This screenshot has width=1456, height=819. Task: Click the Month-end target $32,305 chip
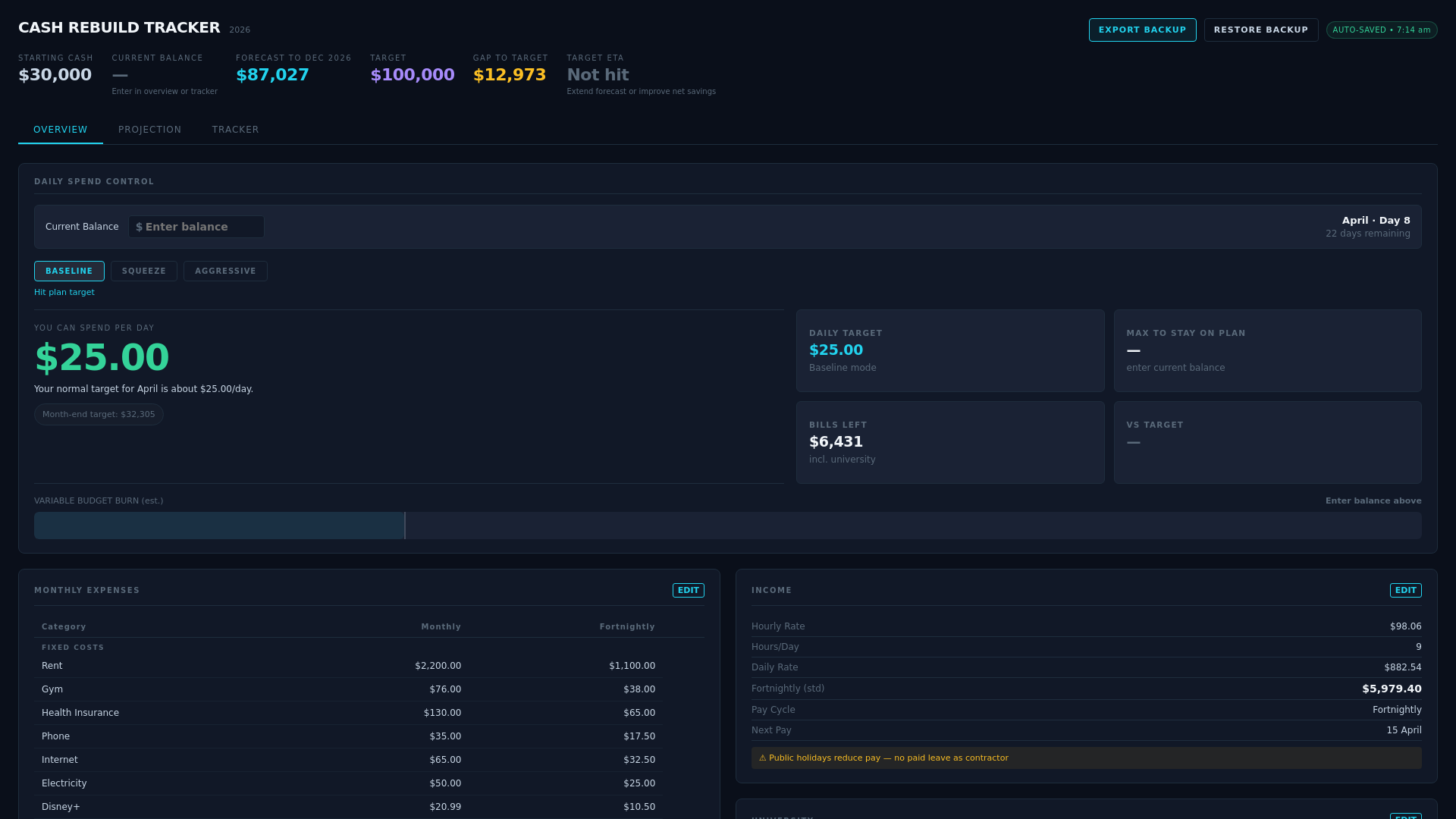pos(99,415)
